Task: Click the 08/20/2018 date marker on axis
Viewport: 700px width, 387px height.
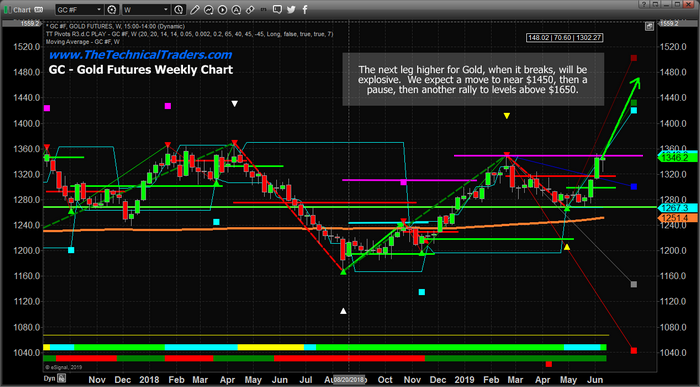Action: [350, 379]
